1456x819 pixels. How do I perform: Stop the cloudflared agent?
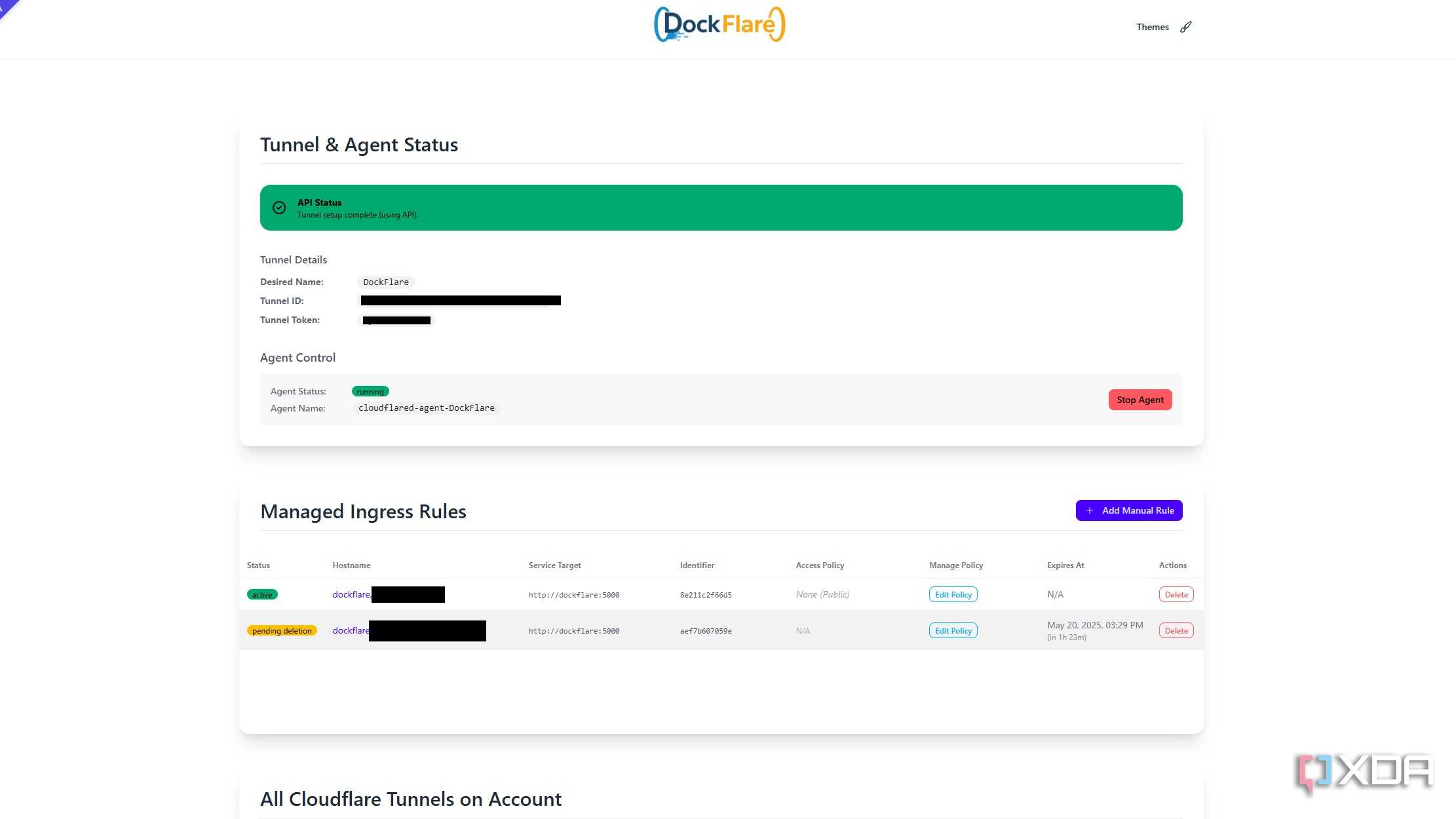coord(1140,400)
